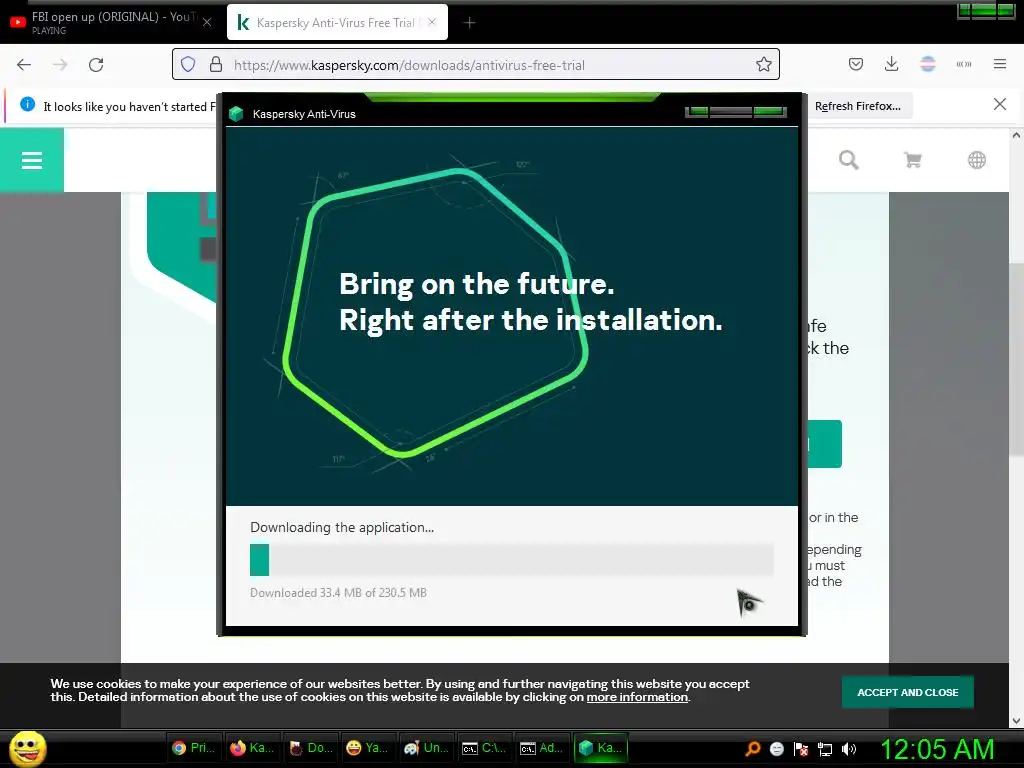Open the network tray icon
Image resolution: width=1024 pixels, height=768 pixels.
point(825,749)
